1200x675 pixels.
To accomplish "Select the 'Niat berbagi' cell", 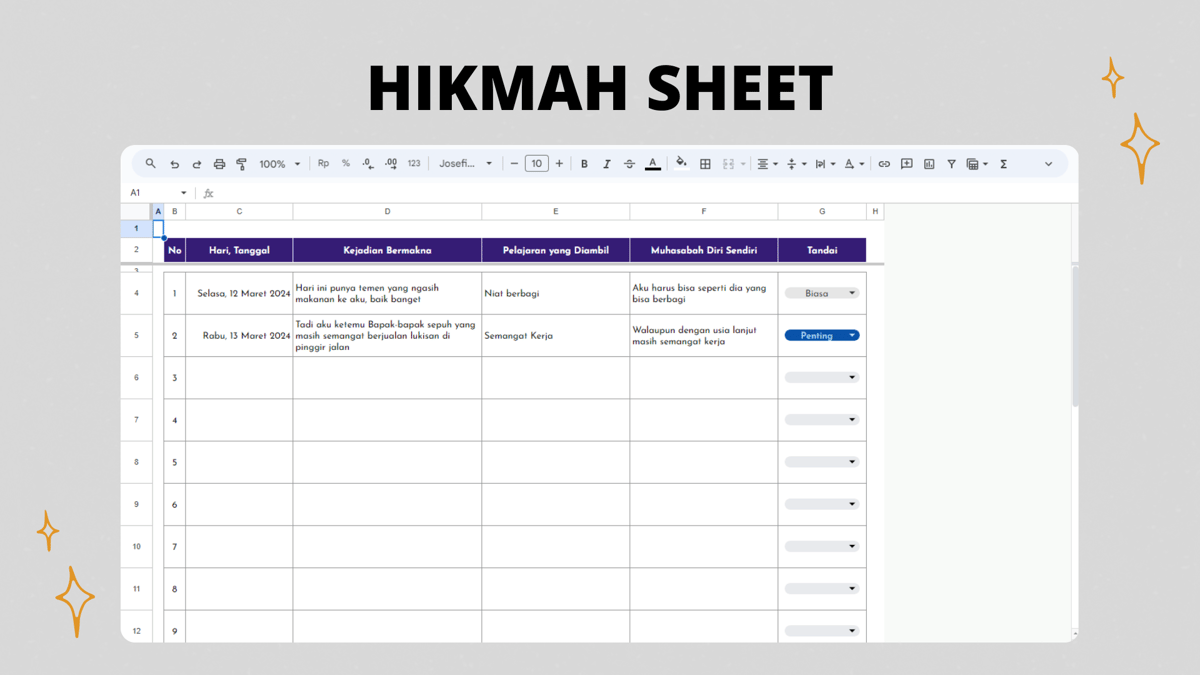I will (556, 294).
